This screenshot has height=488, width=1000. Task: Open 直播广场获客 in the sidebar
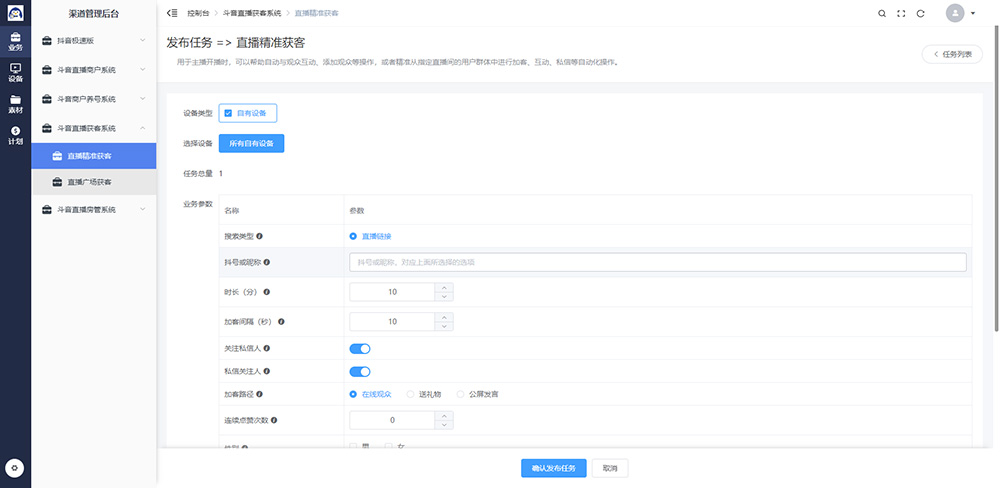point(89,182)
